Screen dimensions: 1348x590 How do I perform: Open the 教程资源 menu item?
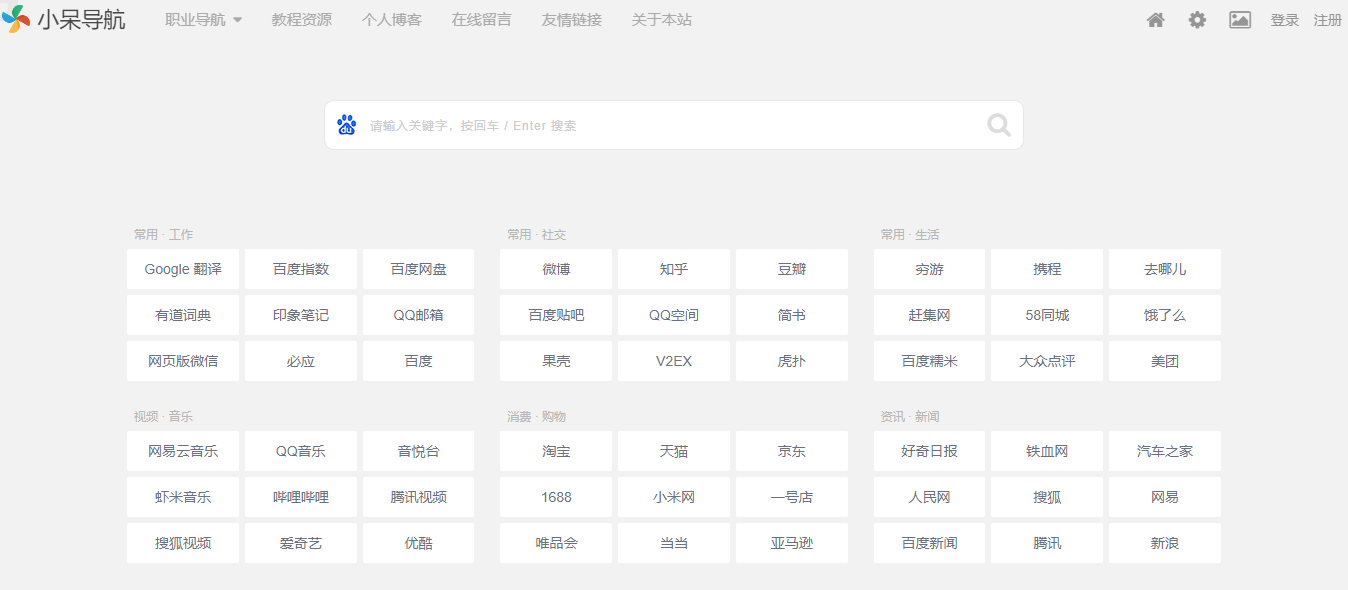(302, 20)
